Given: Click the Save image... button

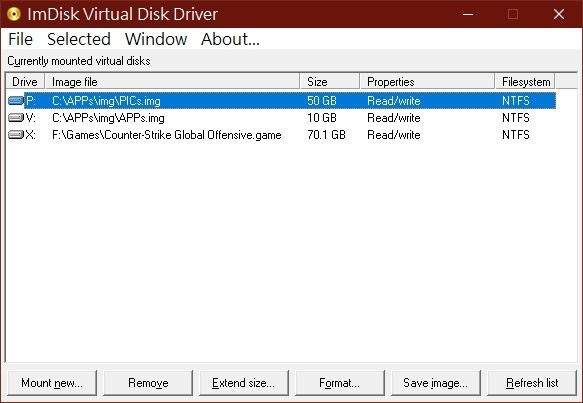Looking at the screenshot, I should pos(435,383).
